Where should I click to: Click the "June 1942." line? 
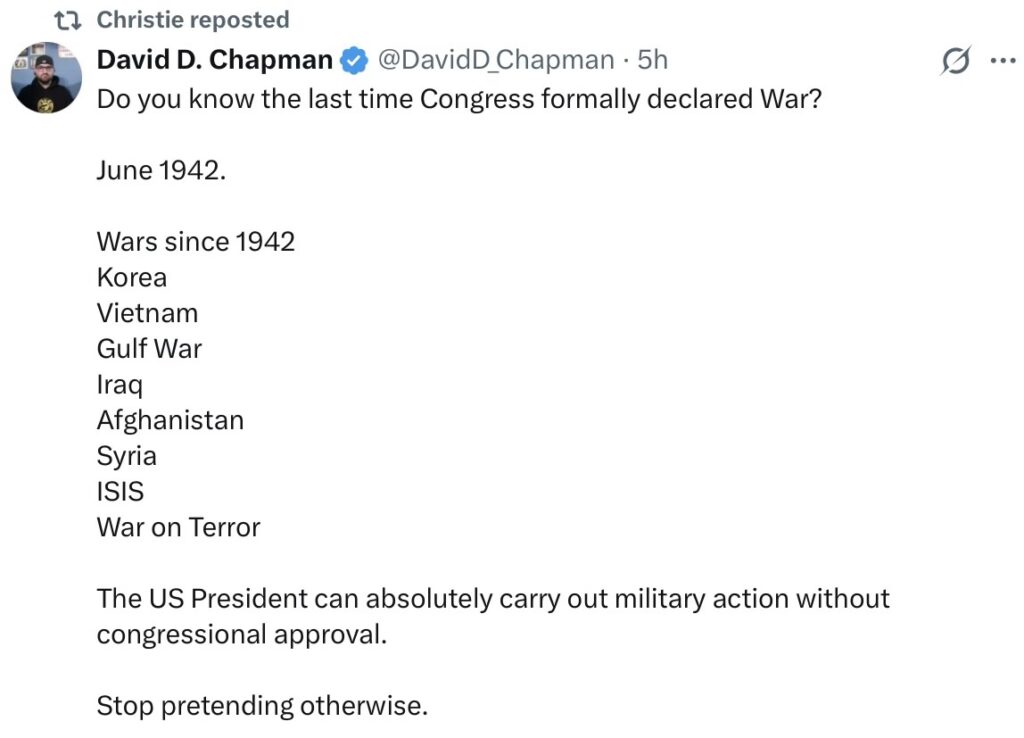(x=161, y=170)
